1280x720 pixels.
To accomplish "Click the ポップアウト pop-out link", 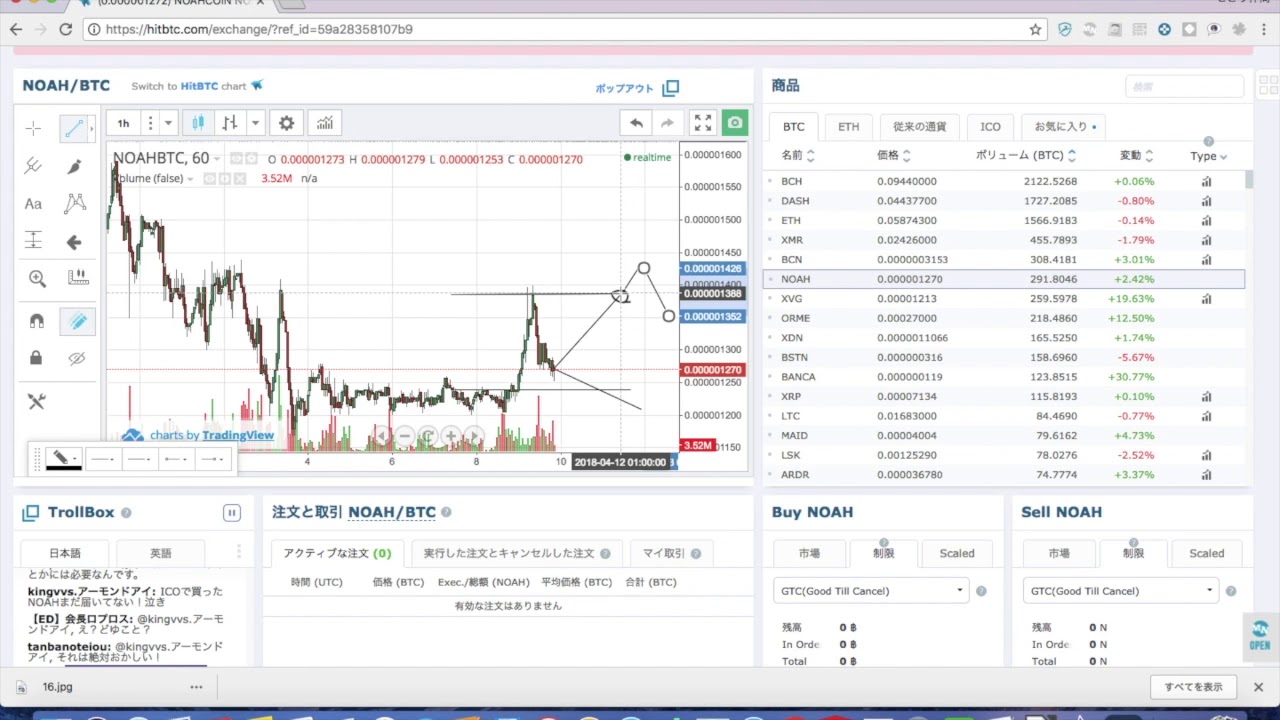I will pyautogui.click(x=637, y=88).
